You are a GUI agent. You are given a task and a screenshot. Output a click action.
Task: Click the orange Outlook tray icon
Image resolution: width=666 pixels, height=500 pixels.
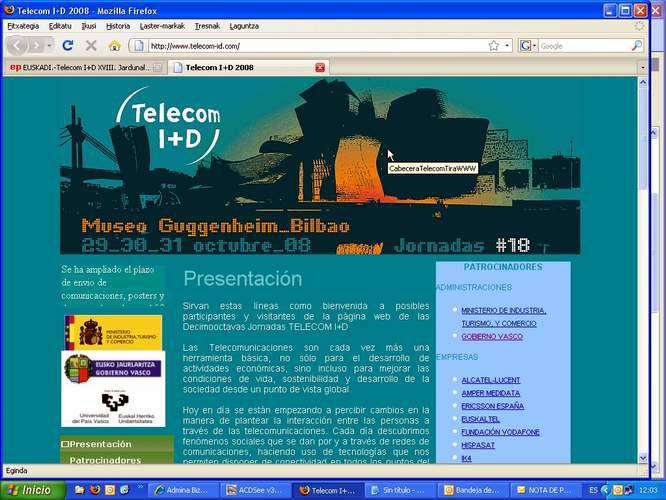pyautogui.click(x=618, y=490)
